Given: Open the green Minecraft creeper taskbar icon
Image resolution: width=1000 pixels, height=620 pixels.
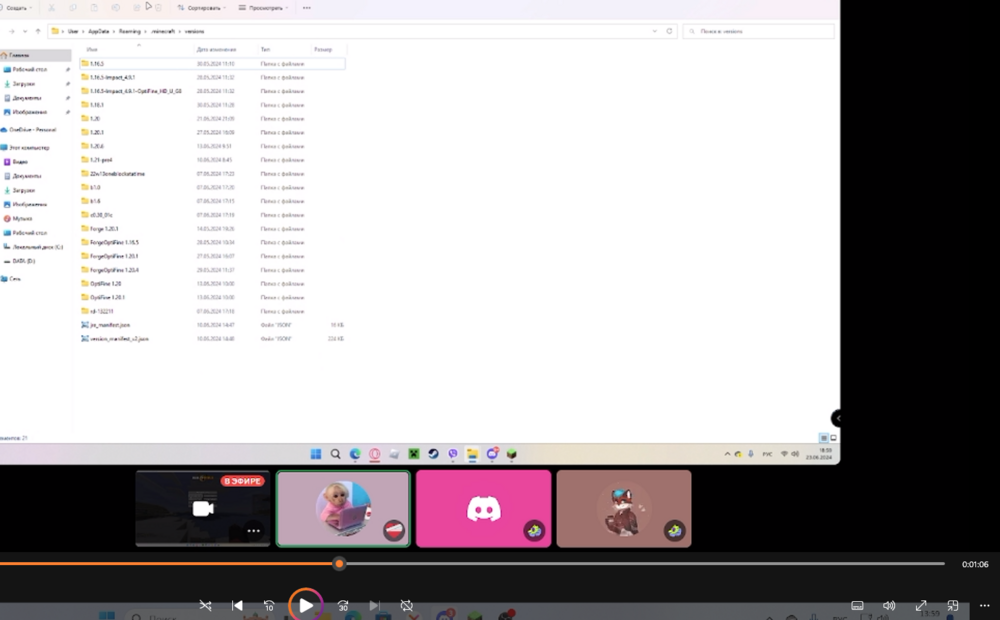Looking at the screenshot, I should [414, 454].
